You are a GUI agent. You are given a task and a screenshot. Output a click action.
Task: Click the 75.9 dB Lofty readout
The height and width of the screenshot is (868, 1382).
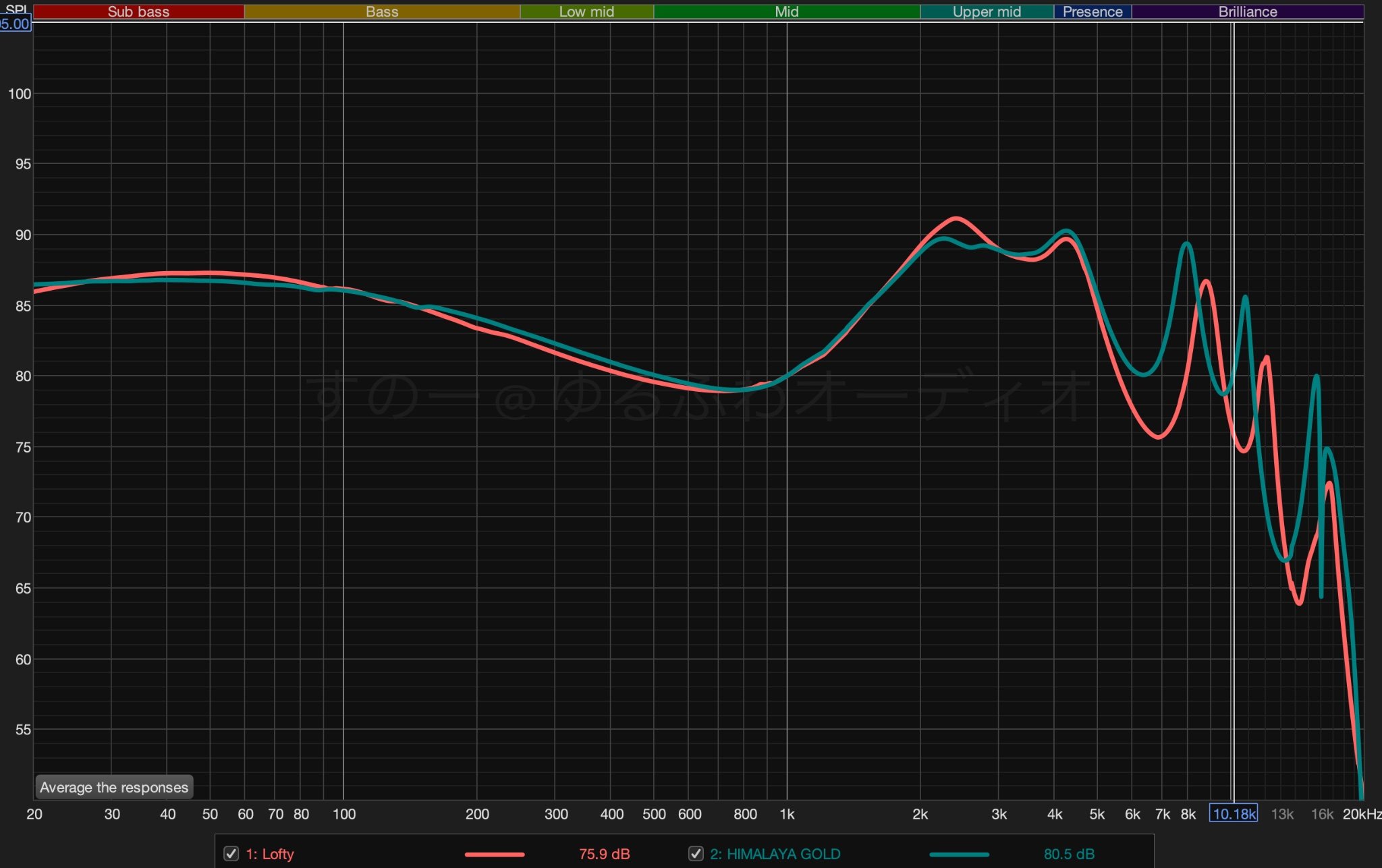(604, 854)
